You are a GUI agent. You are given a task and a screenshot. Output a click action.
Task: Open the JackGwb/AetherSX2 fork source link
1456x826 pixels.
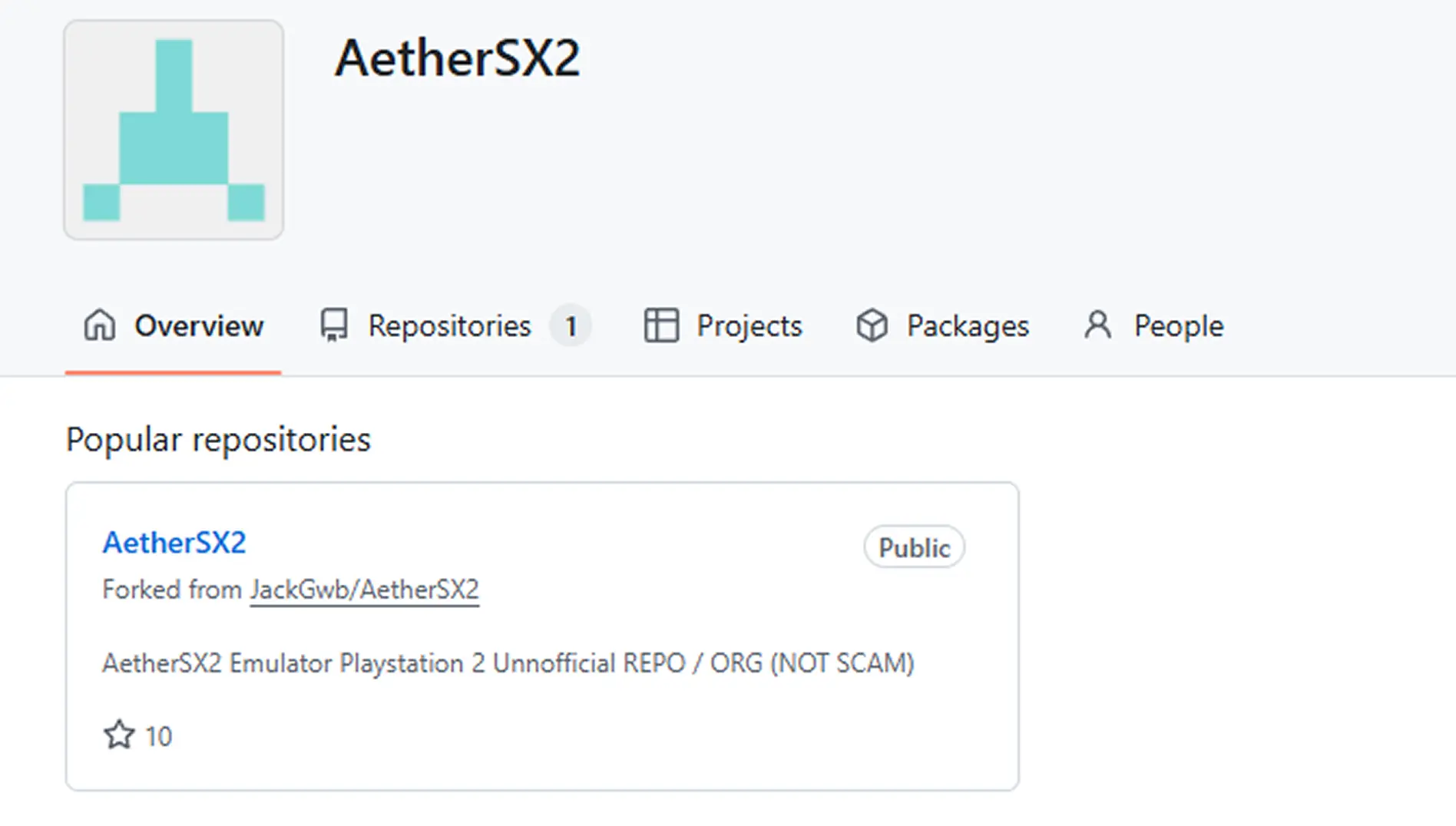pos(364,590)
